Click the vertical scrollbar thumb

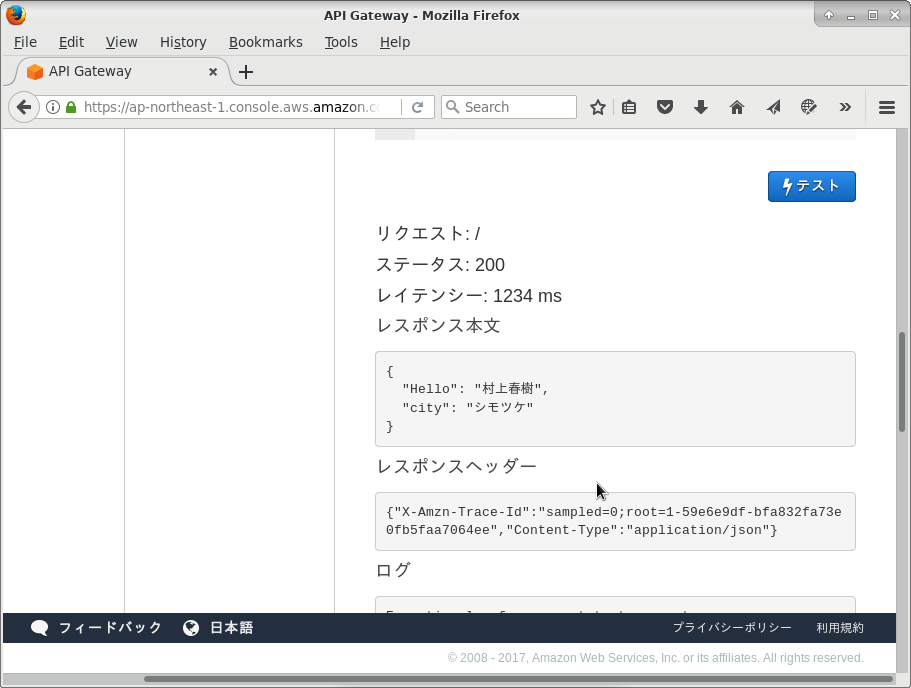point(902,382)
